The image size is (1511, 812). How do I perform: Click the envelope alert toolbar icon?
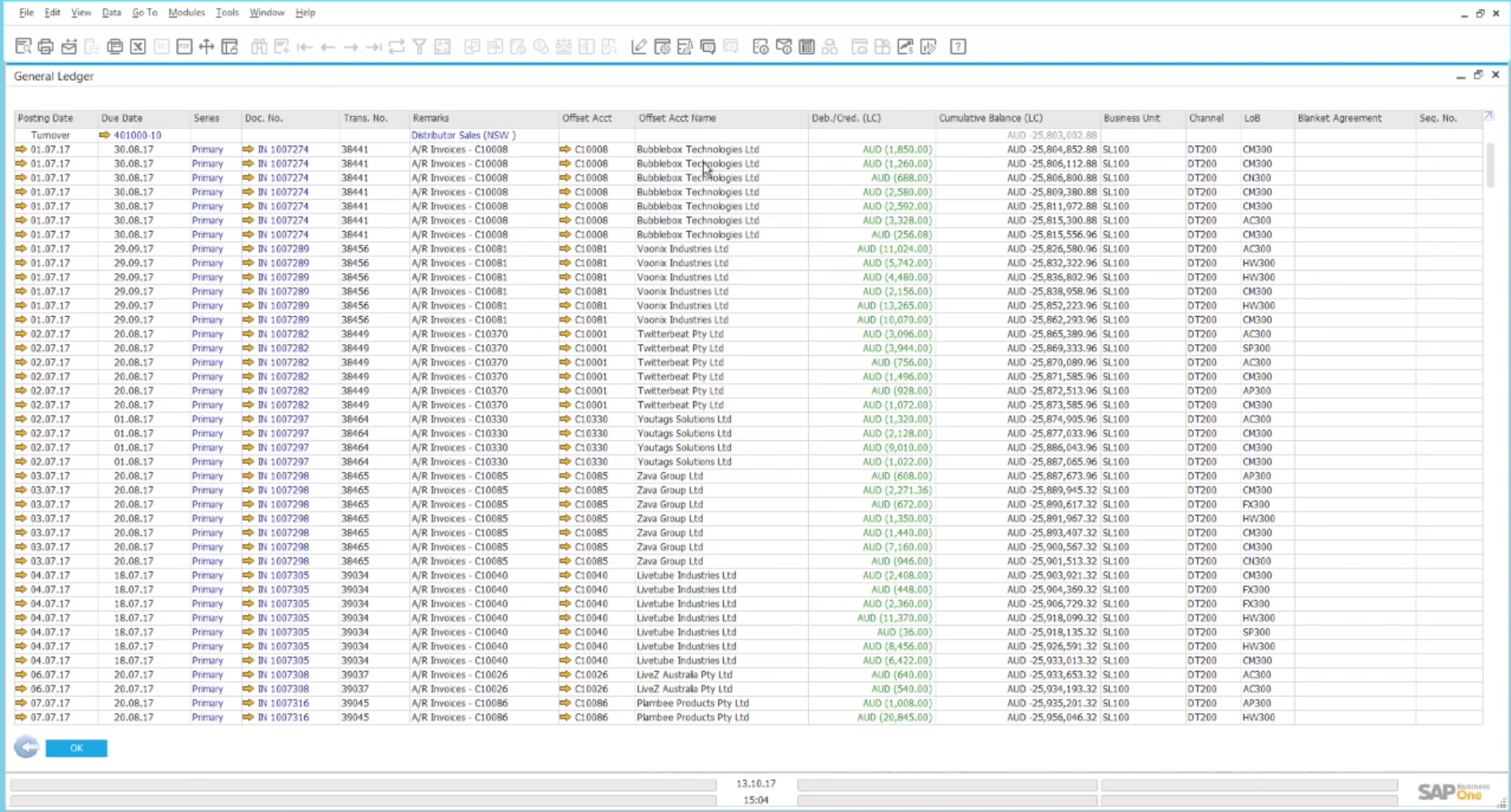click(x=783, y=47)
